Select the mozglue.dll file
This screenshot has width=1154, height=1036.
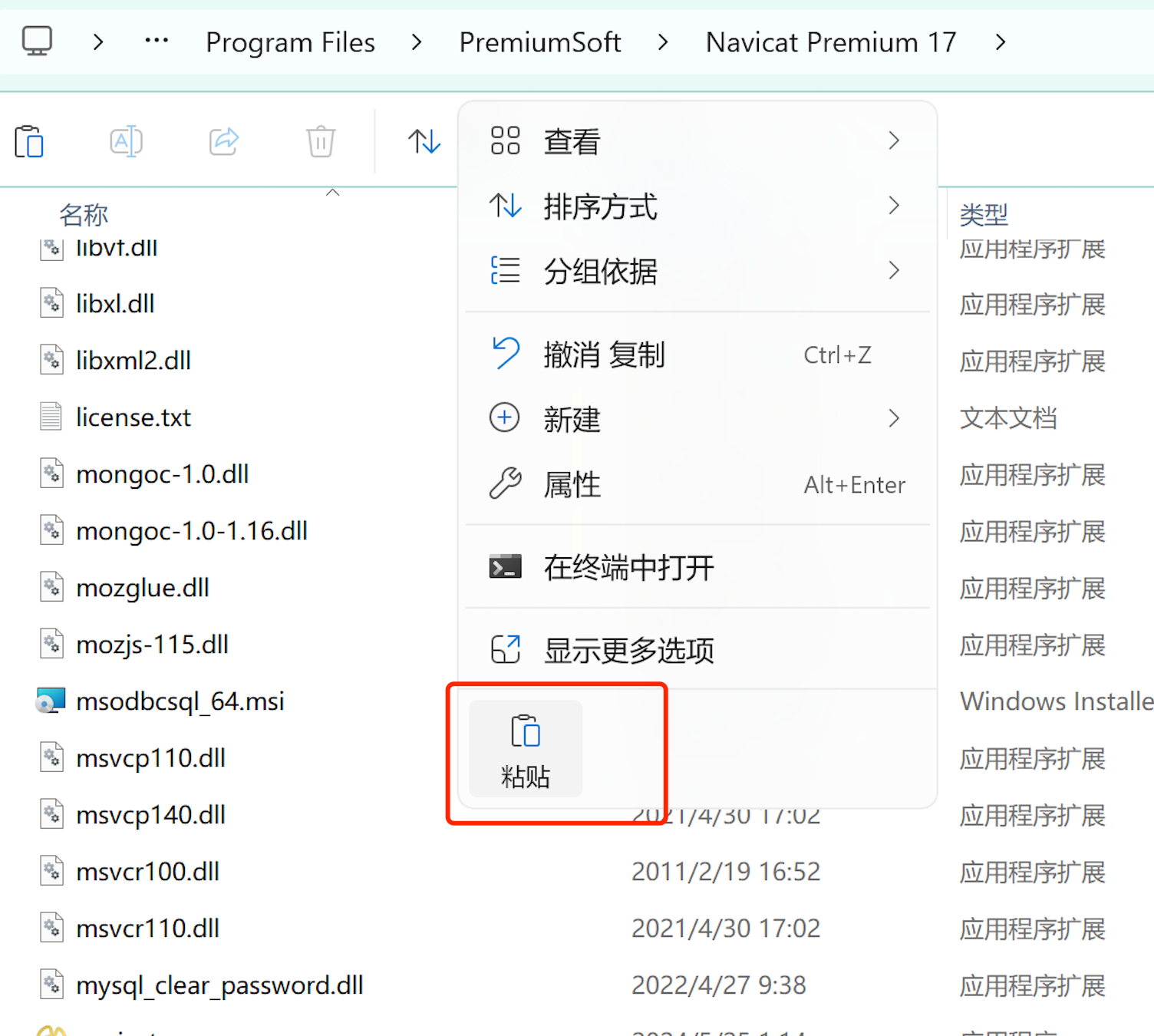point(142,586)
